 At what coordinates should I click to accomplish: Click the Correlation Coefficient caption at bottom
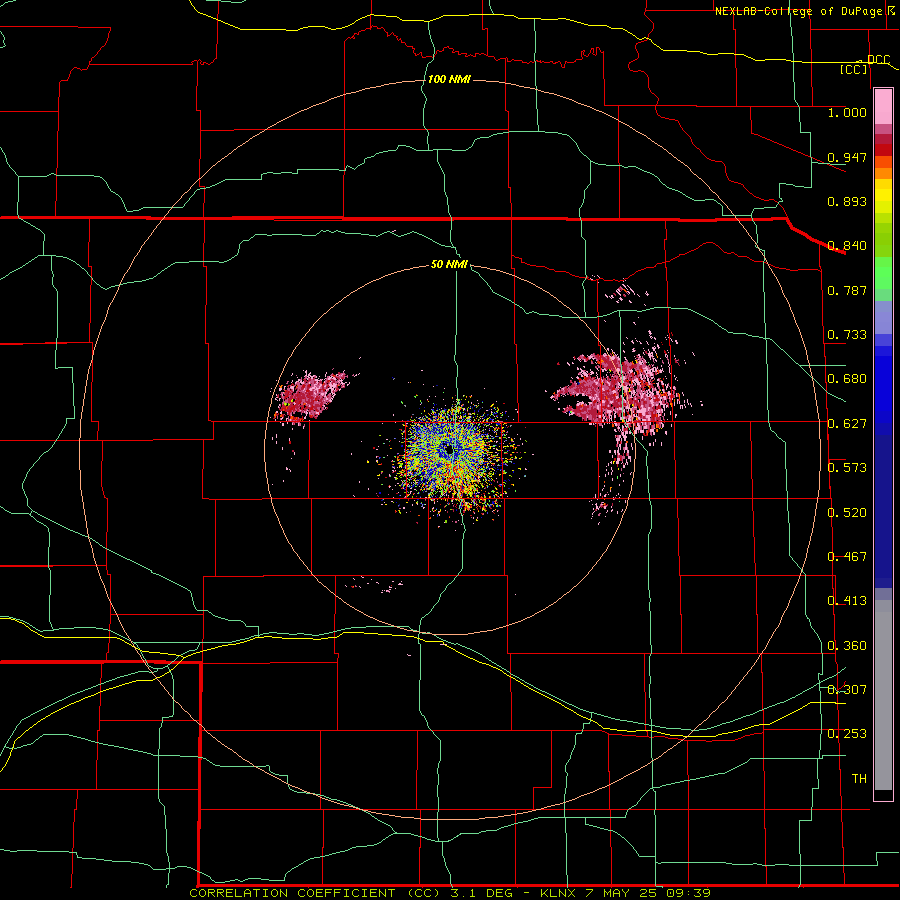(449, 893)
